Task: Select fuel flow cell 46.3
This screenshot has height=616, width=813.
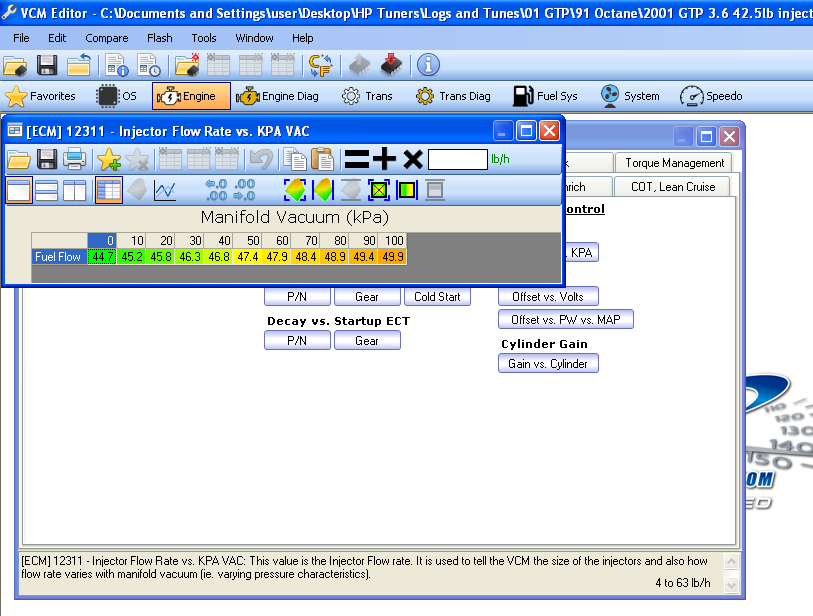Action: tap(189, 257)
